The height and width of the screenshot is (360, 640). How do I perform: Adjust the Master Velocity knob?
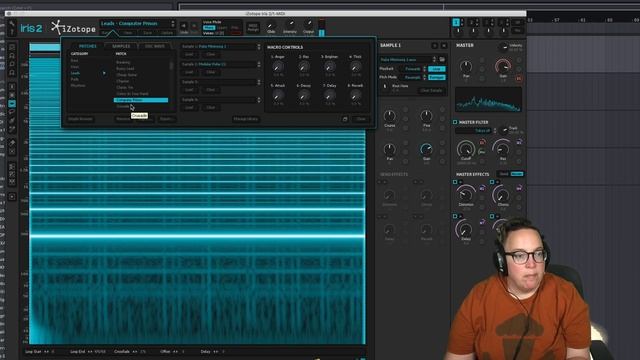(x=504, y=47)
